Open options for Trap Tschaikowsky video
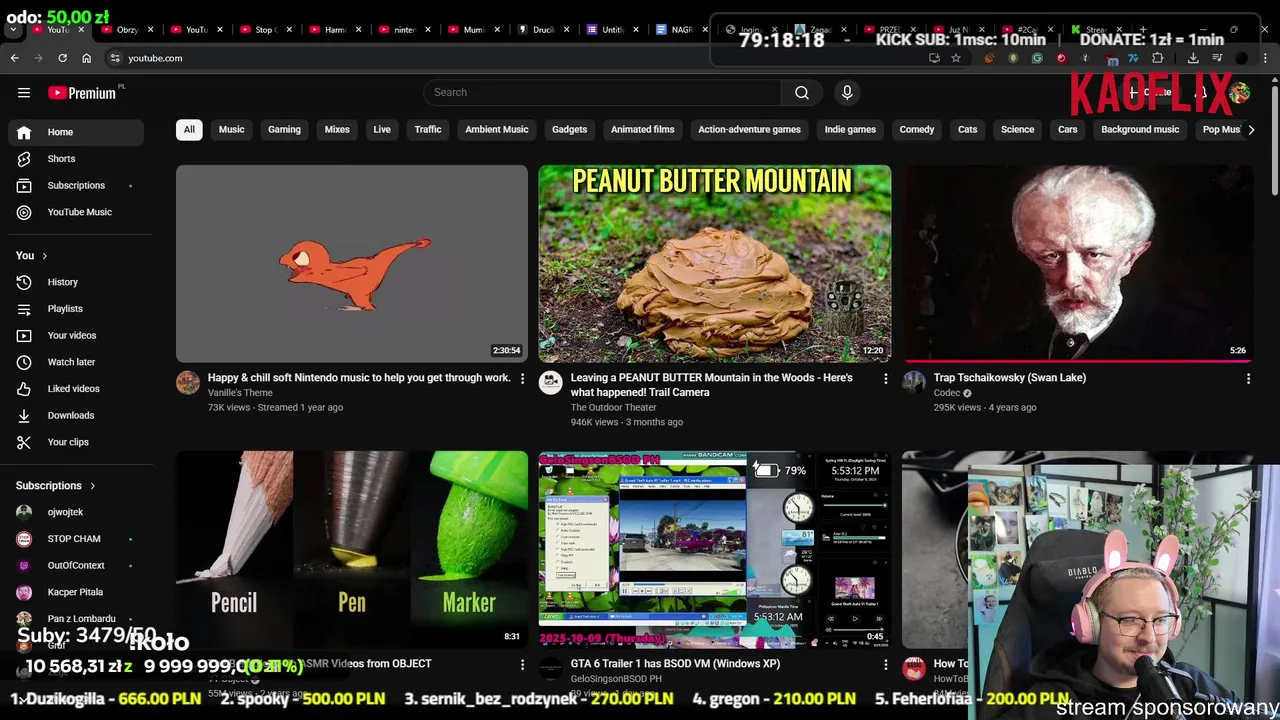Image resolution: width=1280 pixels, height=720 pixels. pos(1248,379)
